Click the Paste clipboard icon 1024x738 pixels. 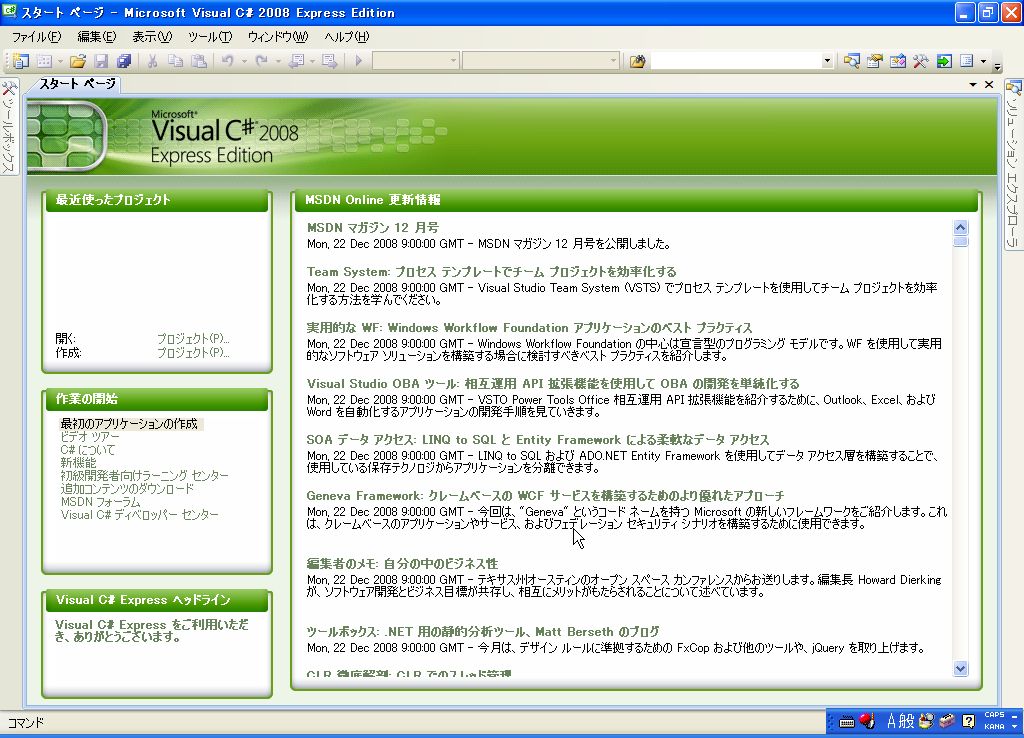pos(199,61)
